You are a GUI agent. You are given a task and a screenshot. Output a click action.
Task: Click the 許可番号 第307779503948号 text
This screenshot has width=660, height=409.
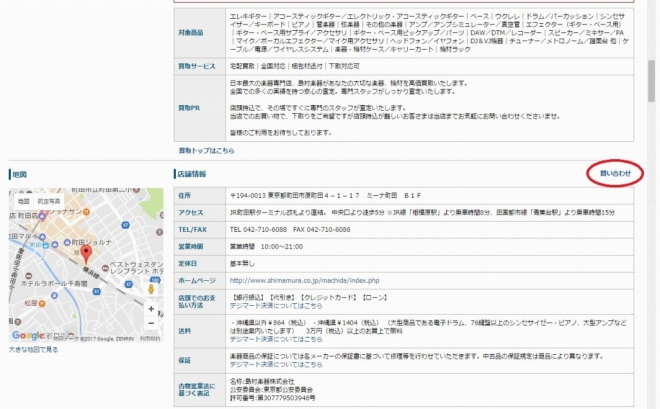pyautogui.click(x=272, y=398)
